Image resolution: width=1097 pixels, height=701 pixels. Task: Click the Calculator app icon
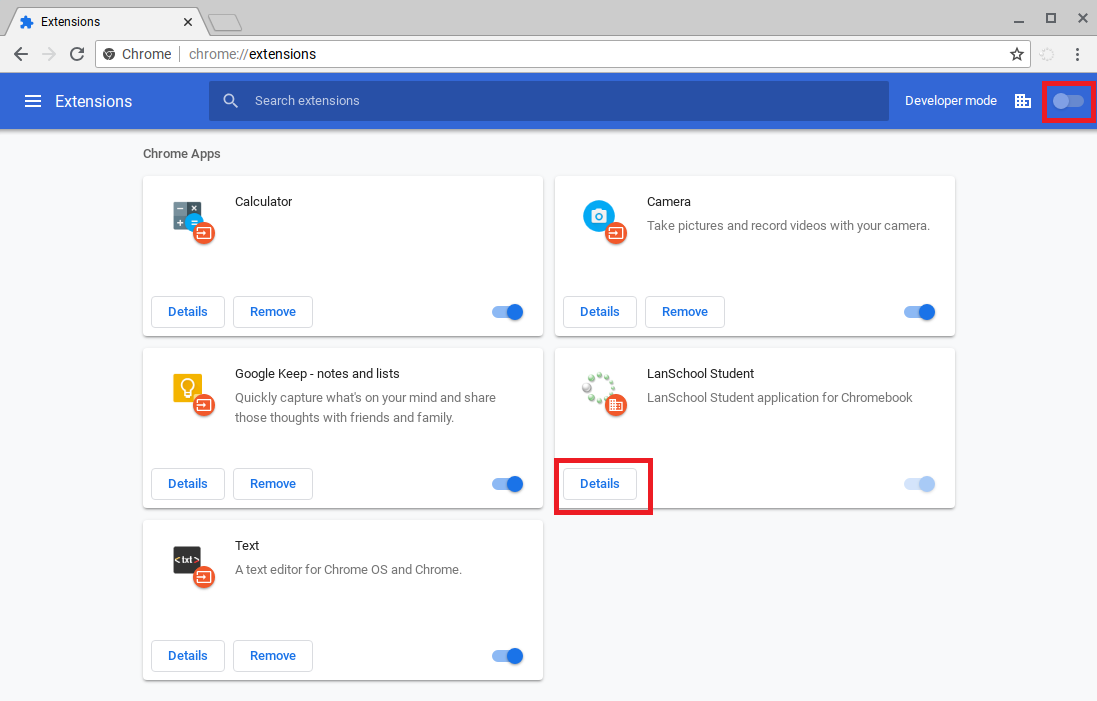click(193, 222)
